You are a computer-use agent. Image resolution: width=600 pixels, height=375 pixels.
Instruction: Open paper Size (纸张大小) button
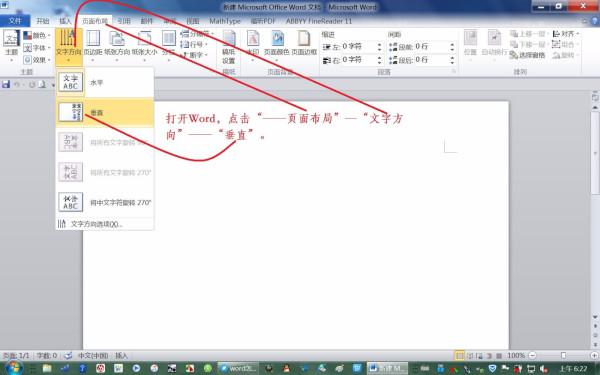coord(144,46)
